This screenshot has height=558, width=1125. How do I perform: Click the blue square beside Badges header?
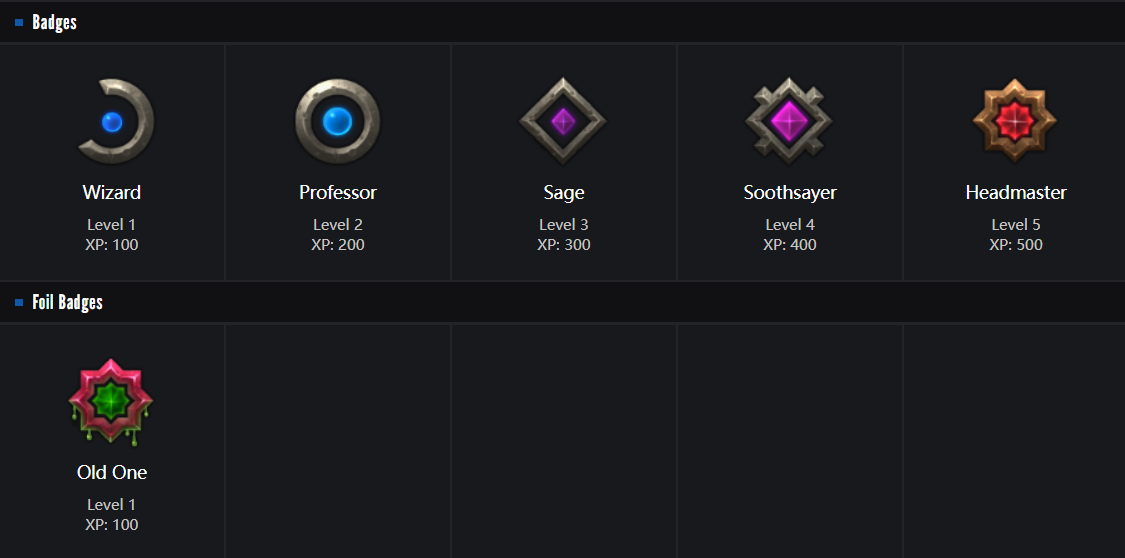(x=19, y=23)
